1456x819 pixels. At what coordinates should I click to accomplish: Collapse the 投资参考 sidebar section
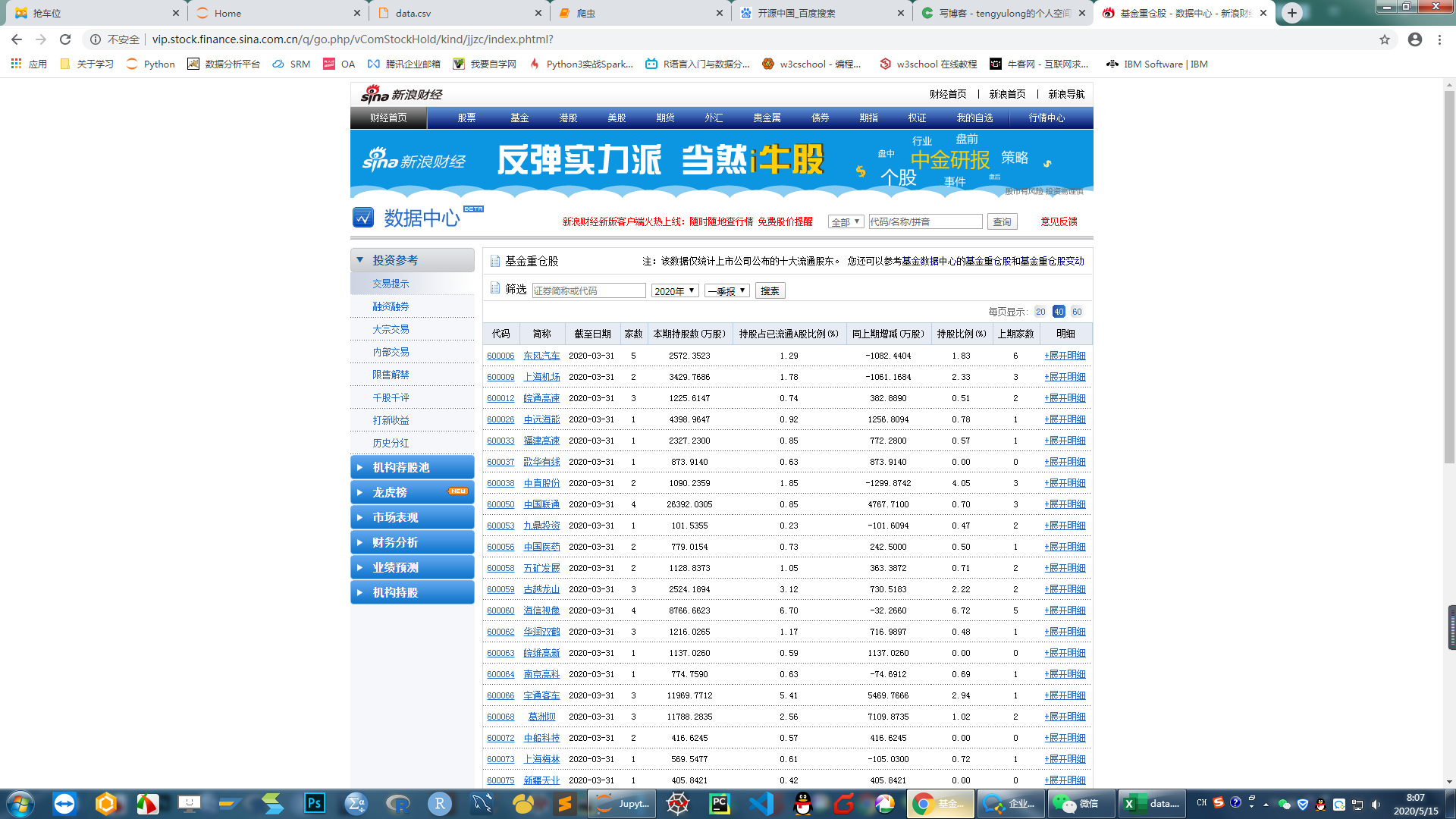pyautogui.click(x=413, y=260)
